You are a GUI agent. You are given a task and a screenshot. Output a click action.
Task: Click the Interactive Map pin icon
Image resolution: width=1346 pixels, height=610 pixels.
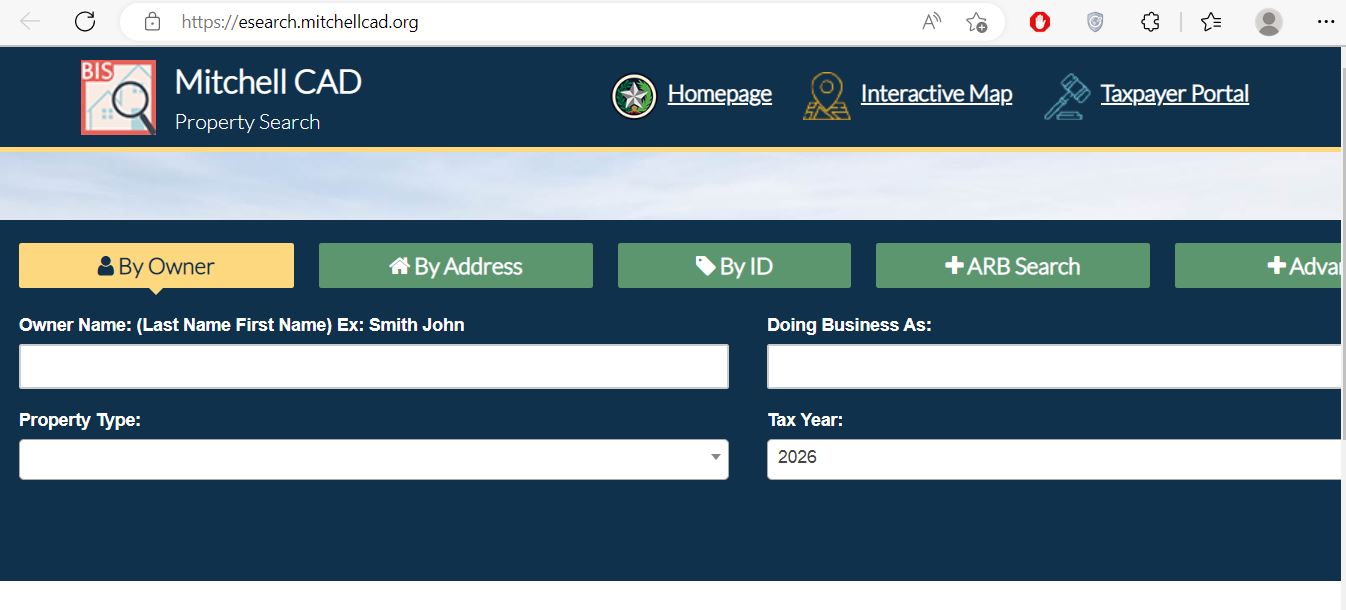point(827,96)
